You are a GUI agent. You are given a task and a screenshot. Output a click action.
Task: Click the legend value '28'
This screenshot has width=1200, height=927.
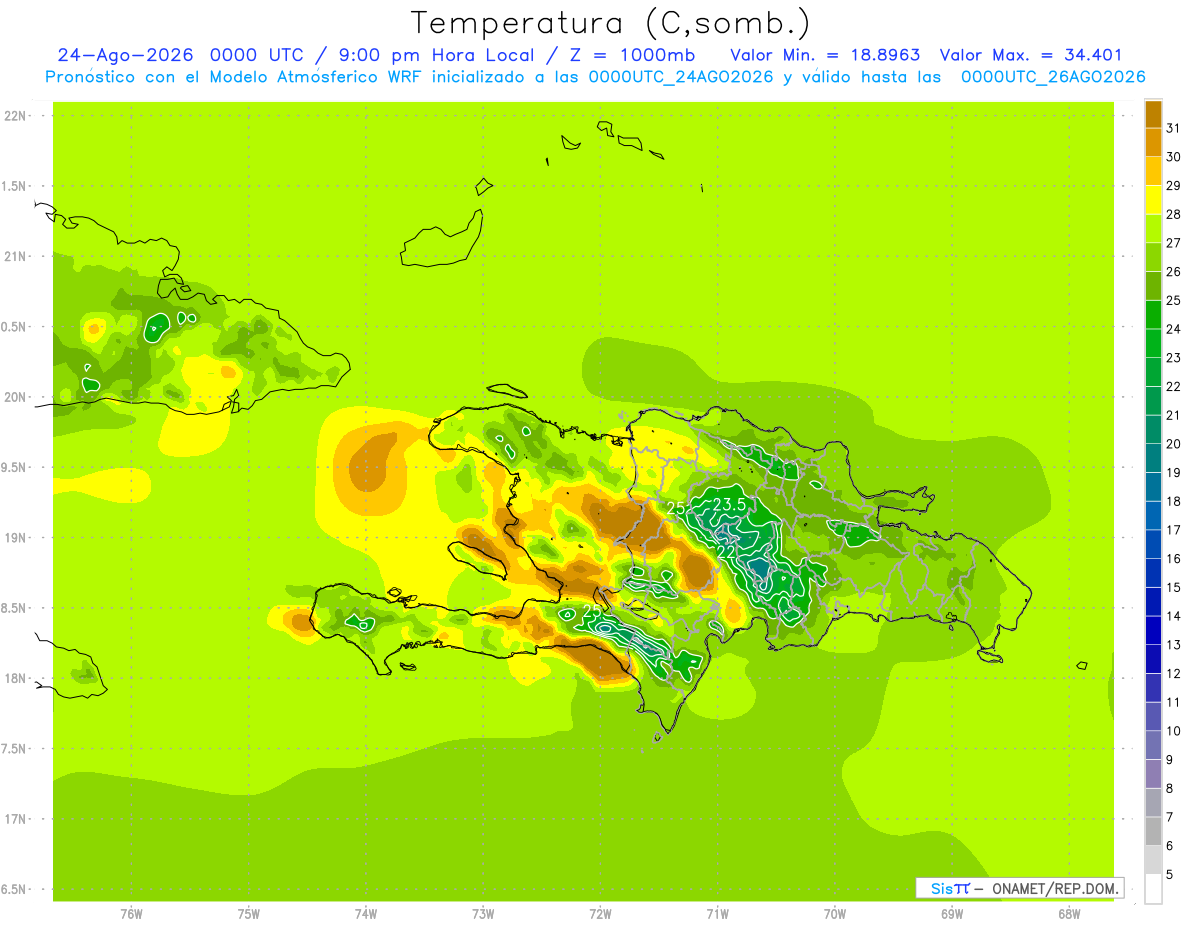point(1174,214)
